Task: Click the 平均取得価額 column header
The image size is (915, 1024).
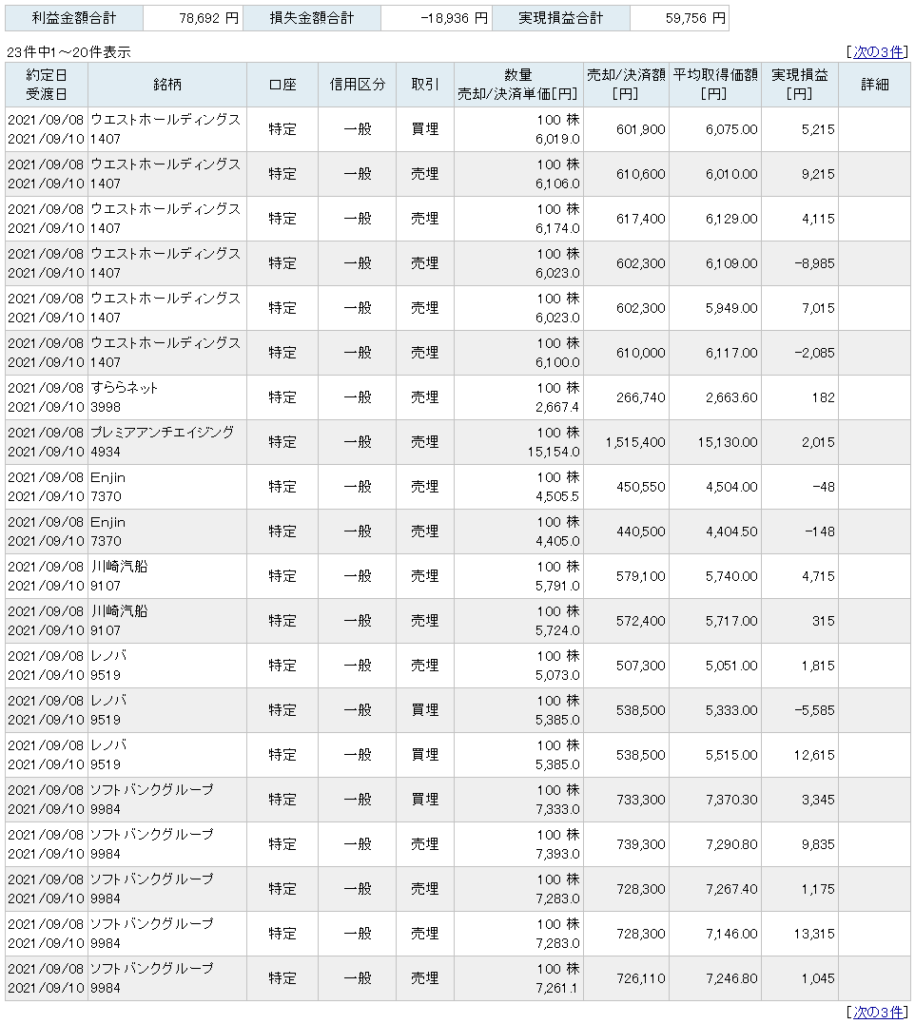Action: coord(715,85)
